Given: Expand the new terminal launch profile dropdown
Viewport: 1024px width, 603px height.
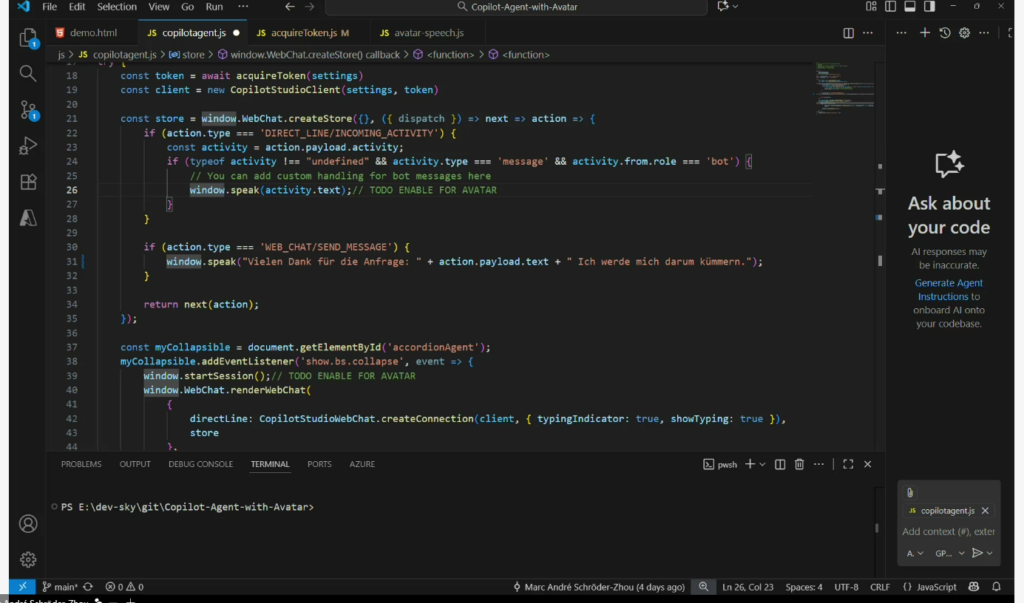Looking at the screenshot, I should [x=762, y=464].
